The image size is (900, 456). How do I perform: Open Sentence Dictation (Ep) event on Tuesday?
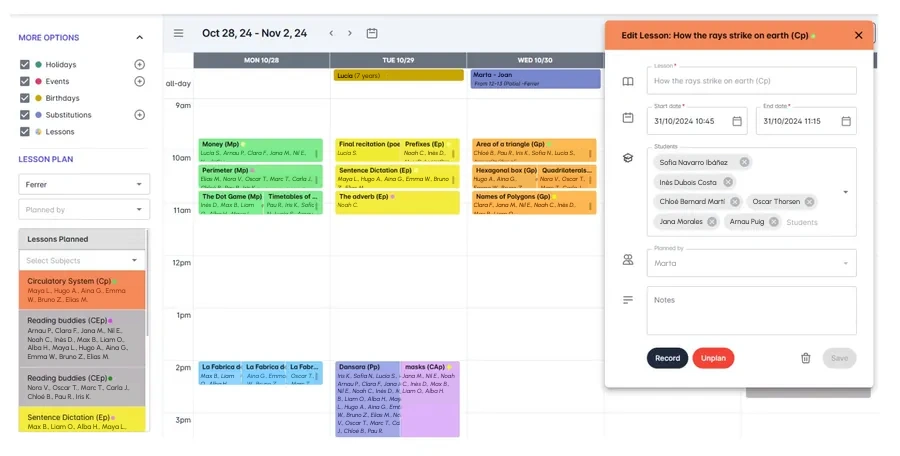pos(398,176)
